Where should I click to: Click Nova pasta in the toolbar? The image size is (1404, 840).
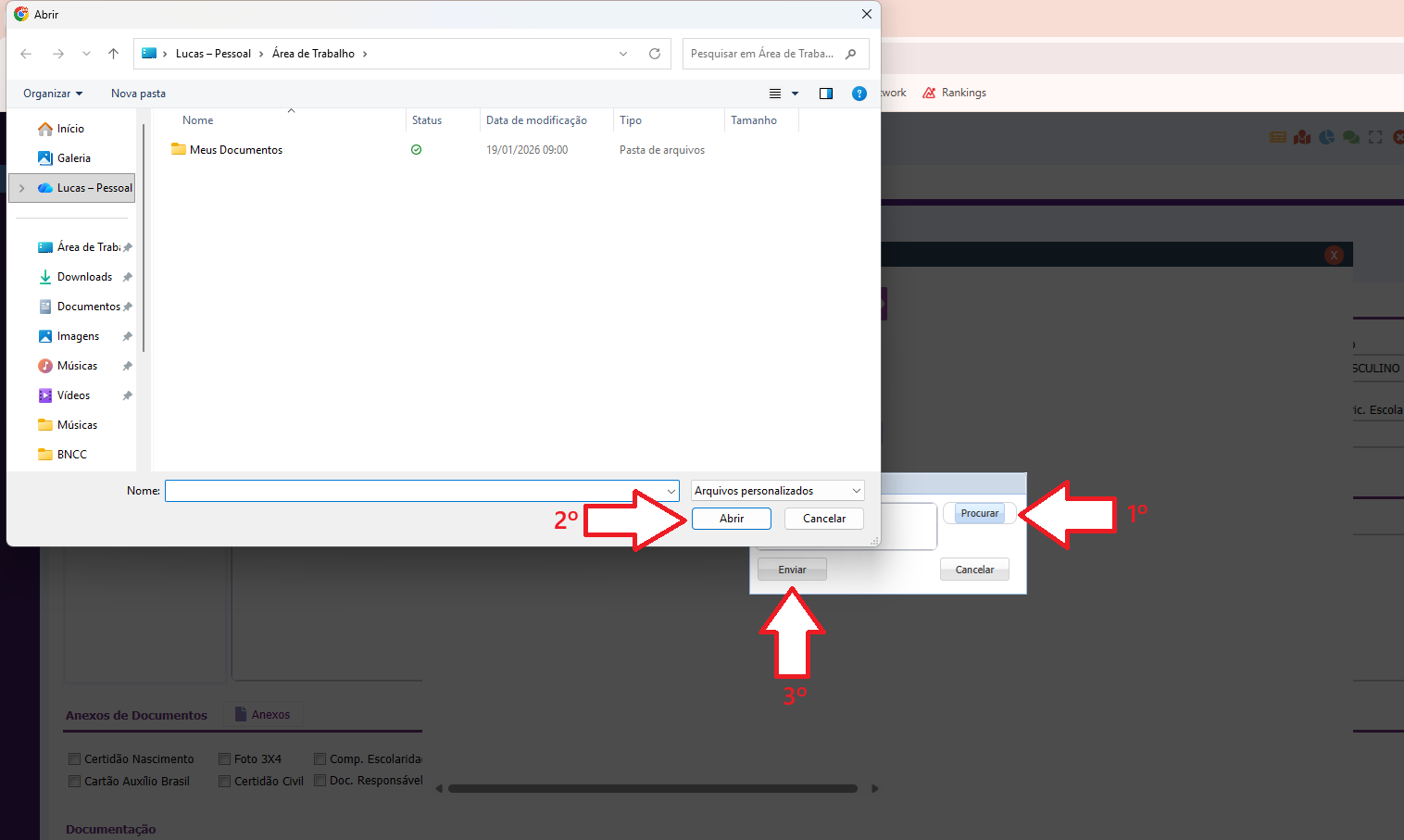[138, 94]
